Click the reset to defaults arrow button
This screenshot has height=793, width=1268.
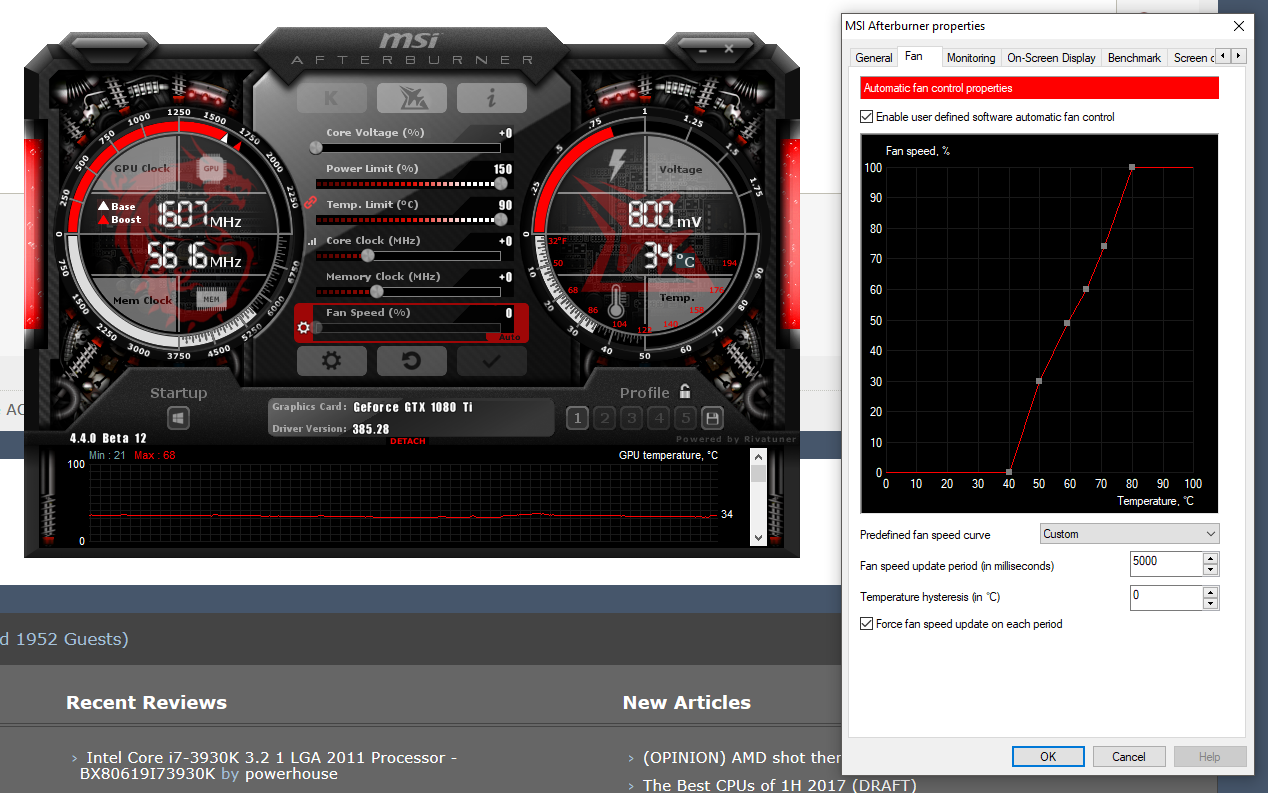[x=411, y=361]
